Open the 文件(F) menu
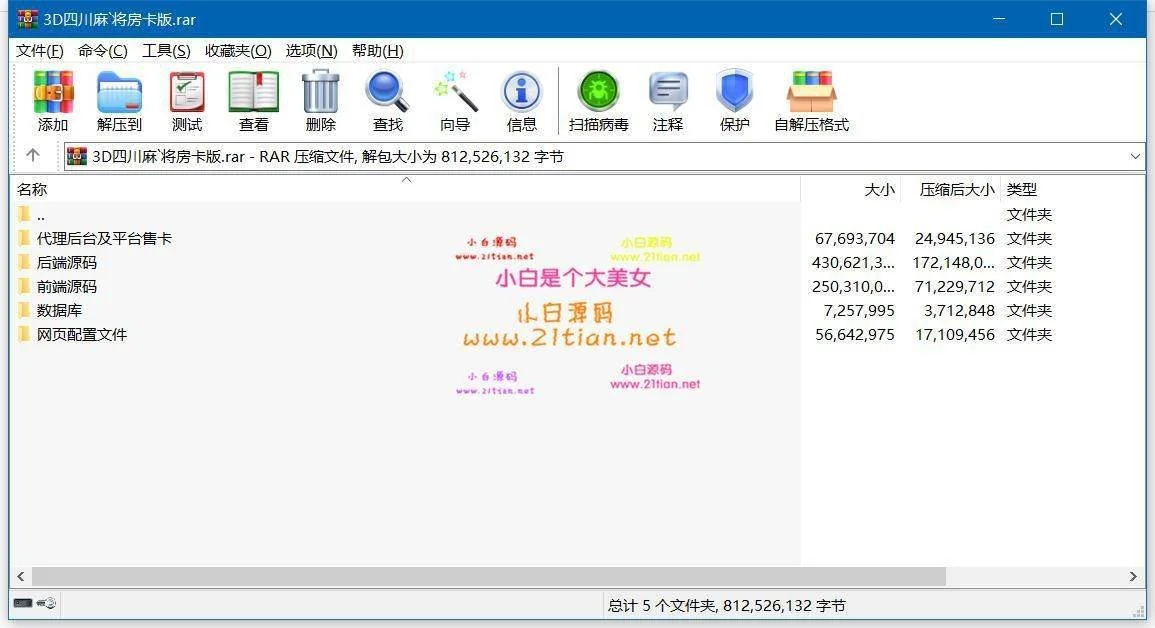 40,51
